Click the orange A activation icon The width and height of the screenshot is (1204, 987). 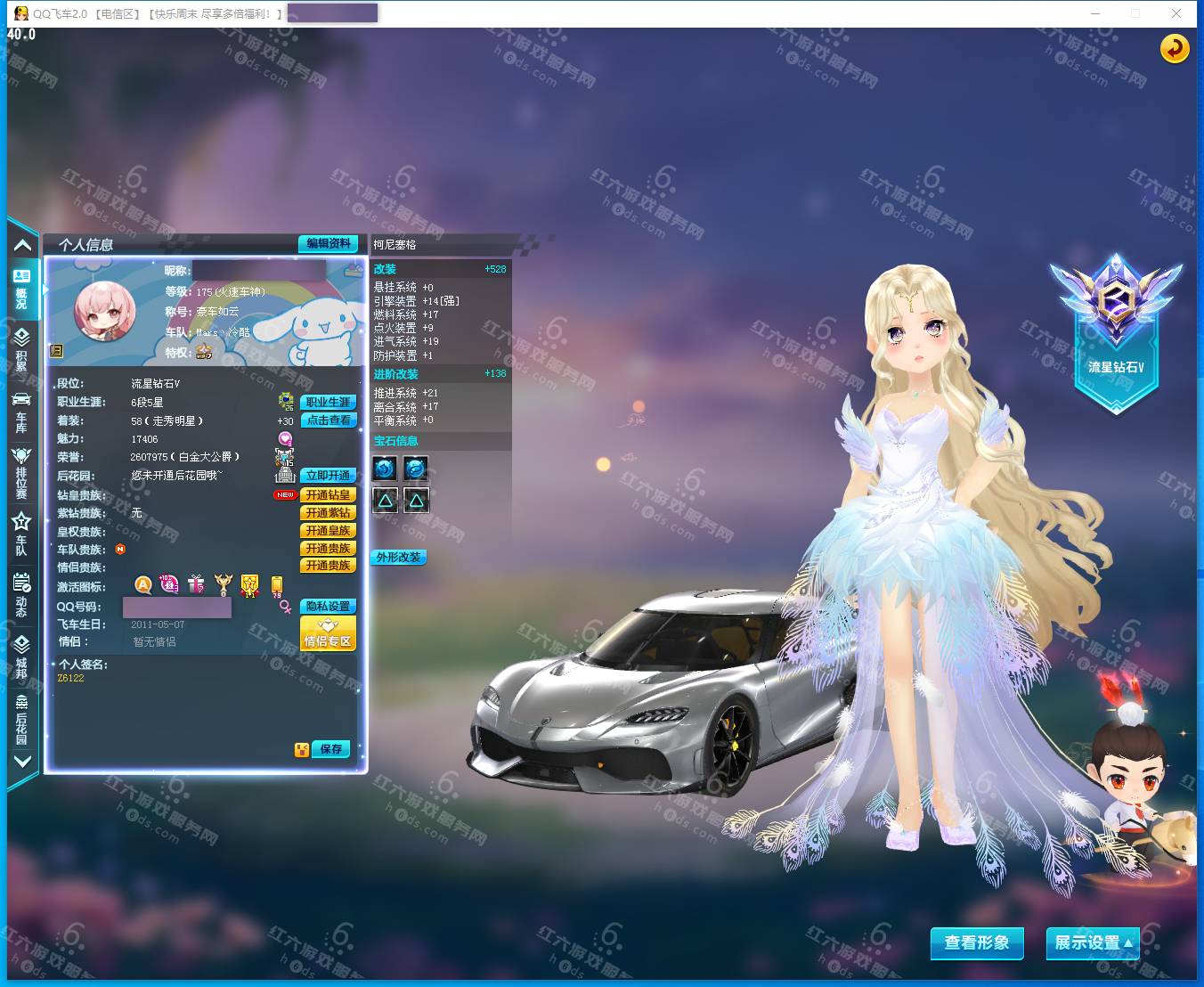click(x=143, y=584)
